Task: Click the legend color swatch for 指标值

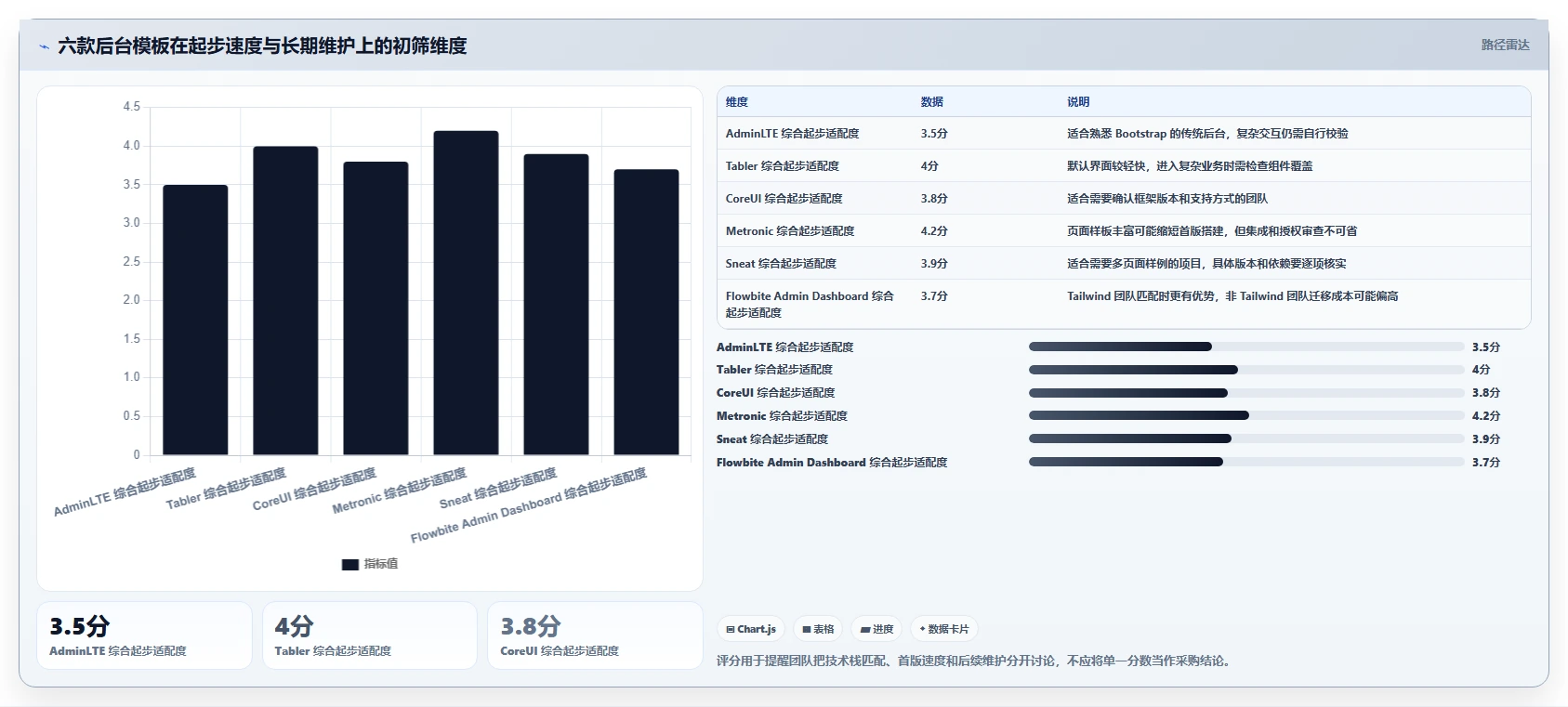Action: 350,564
